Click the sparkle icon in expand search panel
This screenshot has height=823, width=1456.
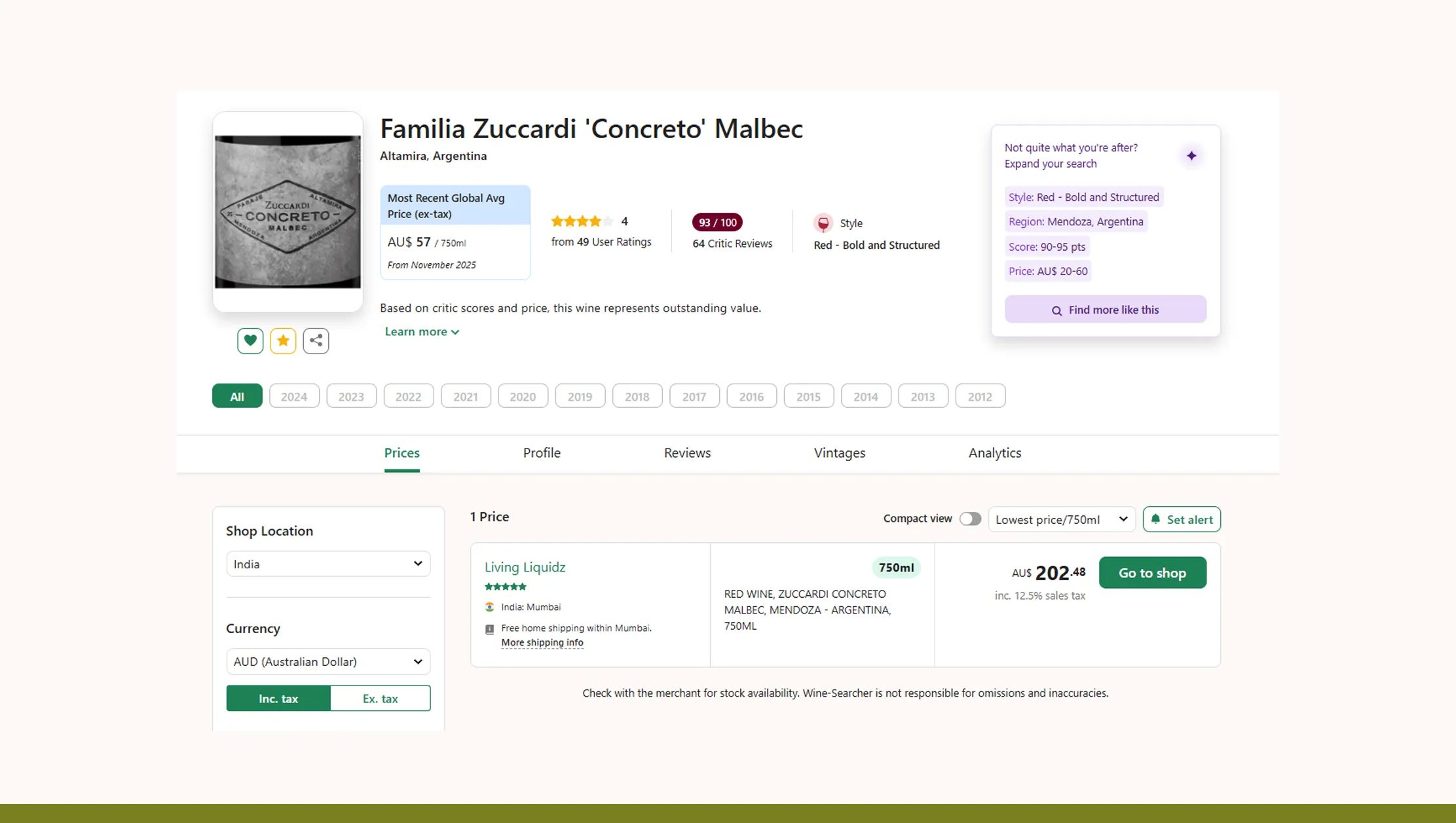click(1191, 156)
